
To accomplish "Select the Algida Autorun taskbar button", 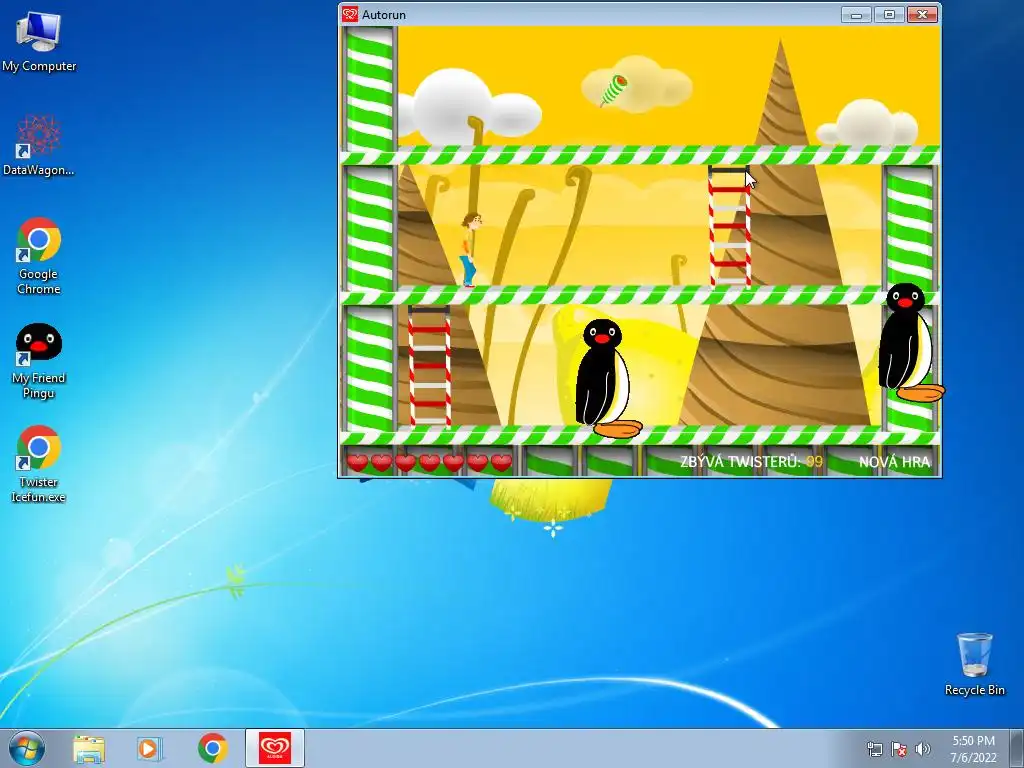I will 275,748.
